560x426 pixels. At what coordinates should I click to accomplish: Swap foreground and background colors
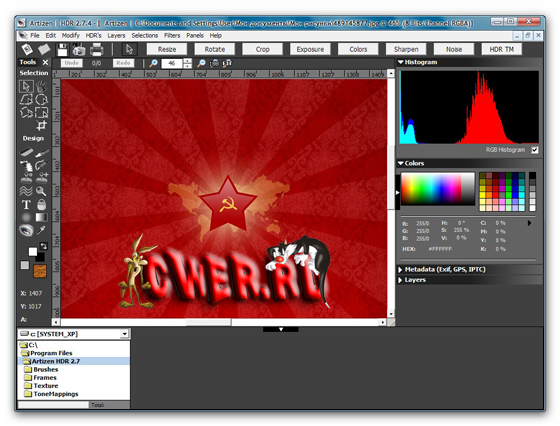coord(44,246)
